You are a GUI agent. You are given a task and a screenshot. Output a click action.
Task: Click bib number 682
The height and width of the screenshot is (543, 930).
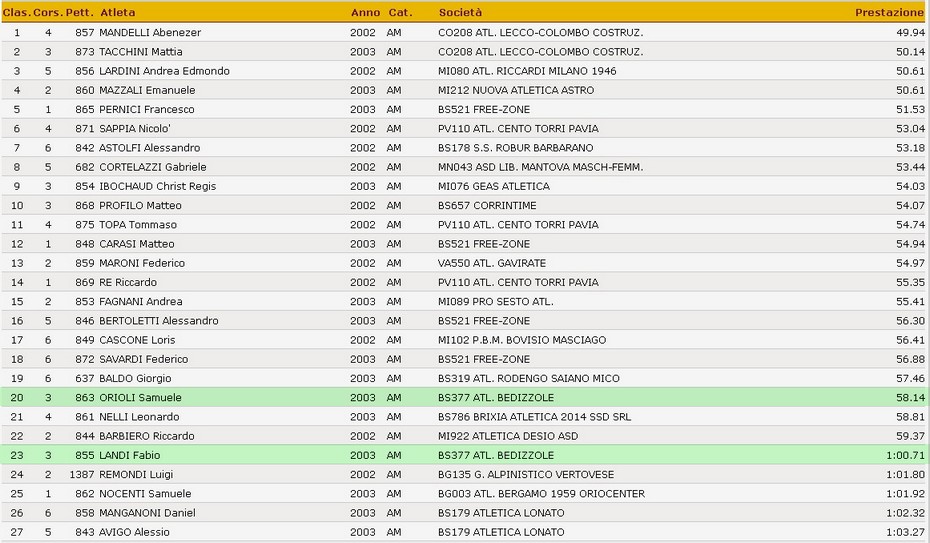click(x=85, y=167)
